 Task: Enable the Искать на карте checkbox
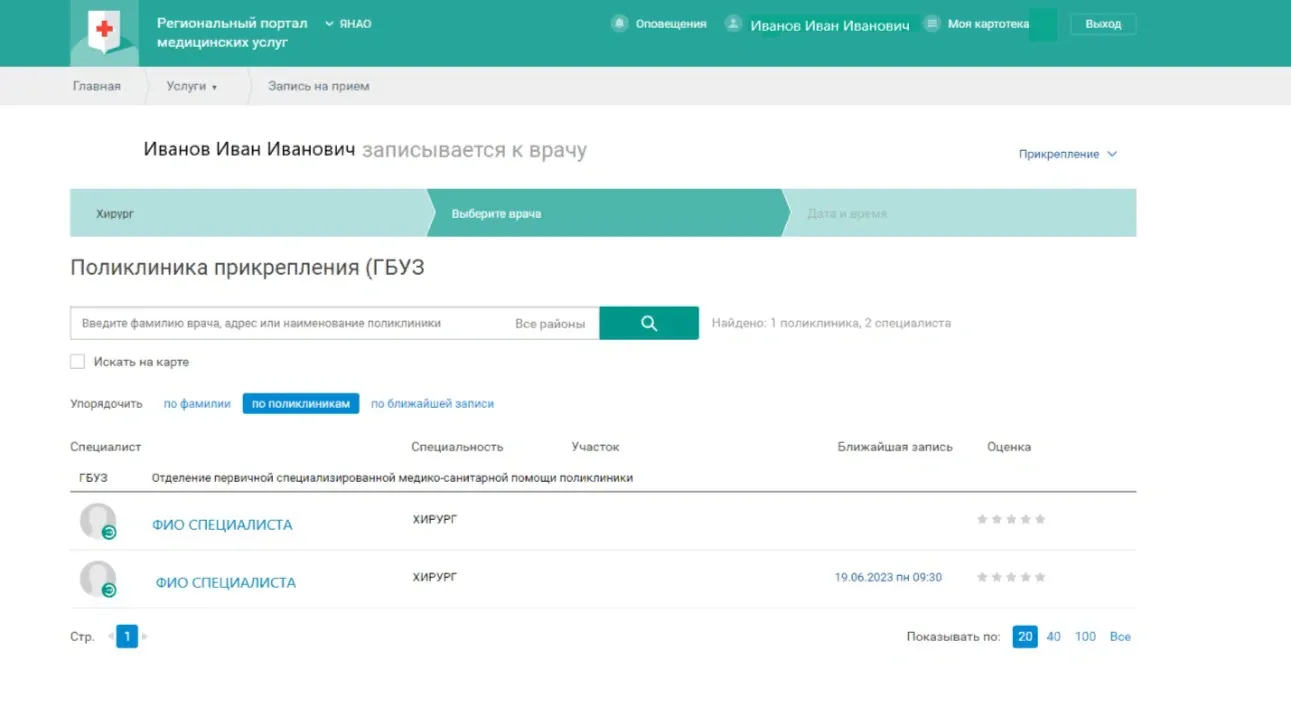click(77, 362)
